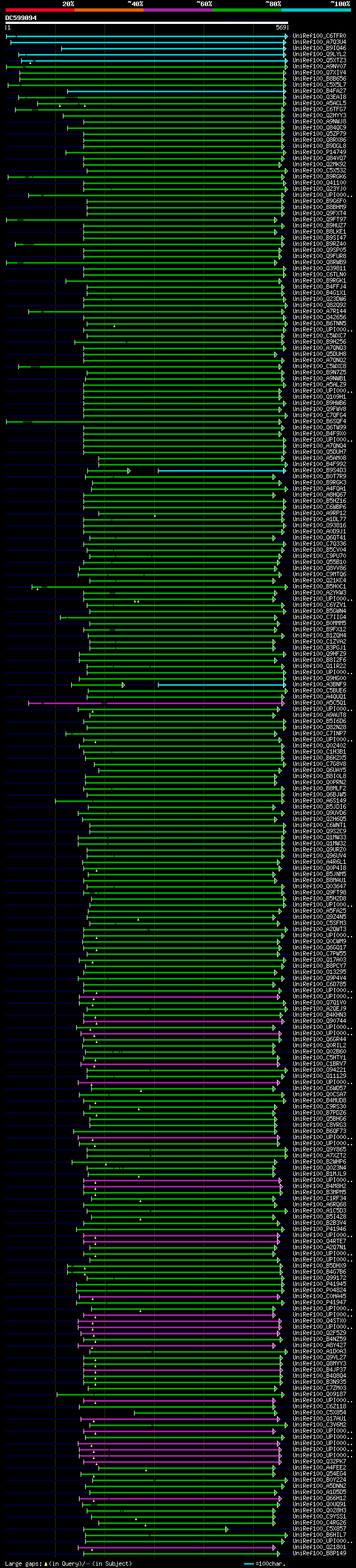Click the UniRef100_C9MTQ6 label
This screenshot has height=1568, width=356.
(x=319, y=574)
